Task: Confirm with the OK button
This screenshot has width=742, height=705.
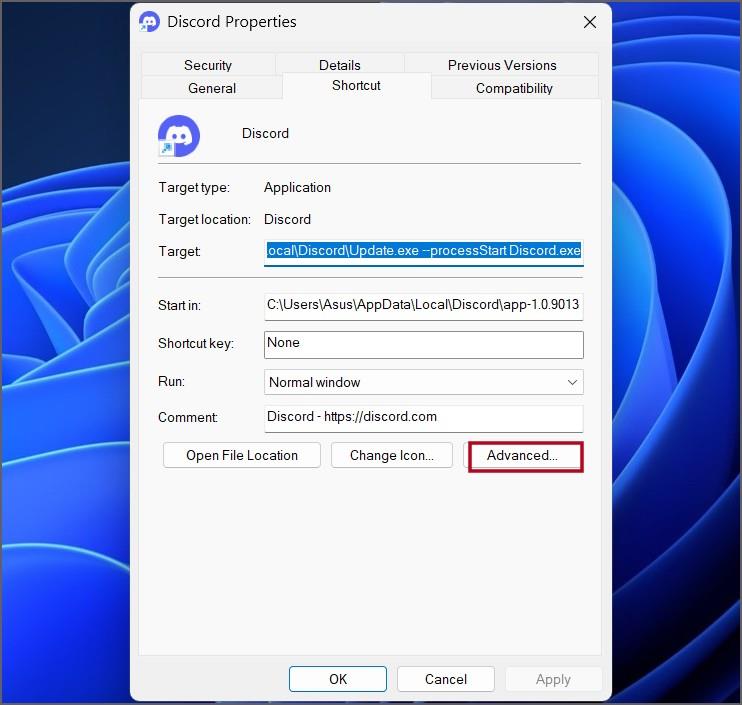Action: pyautogui.click(x=338, y=679)
